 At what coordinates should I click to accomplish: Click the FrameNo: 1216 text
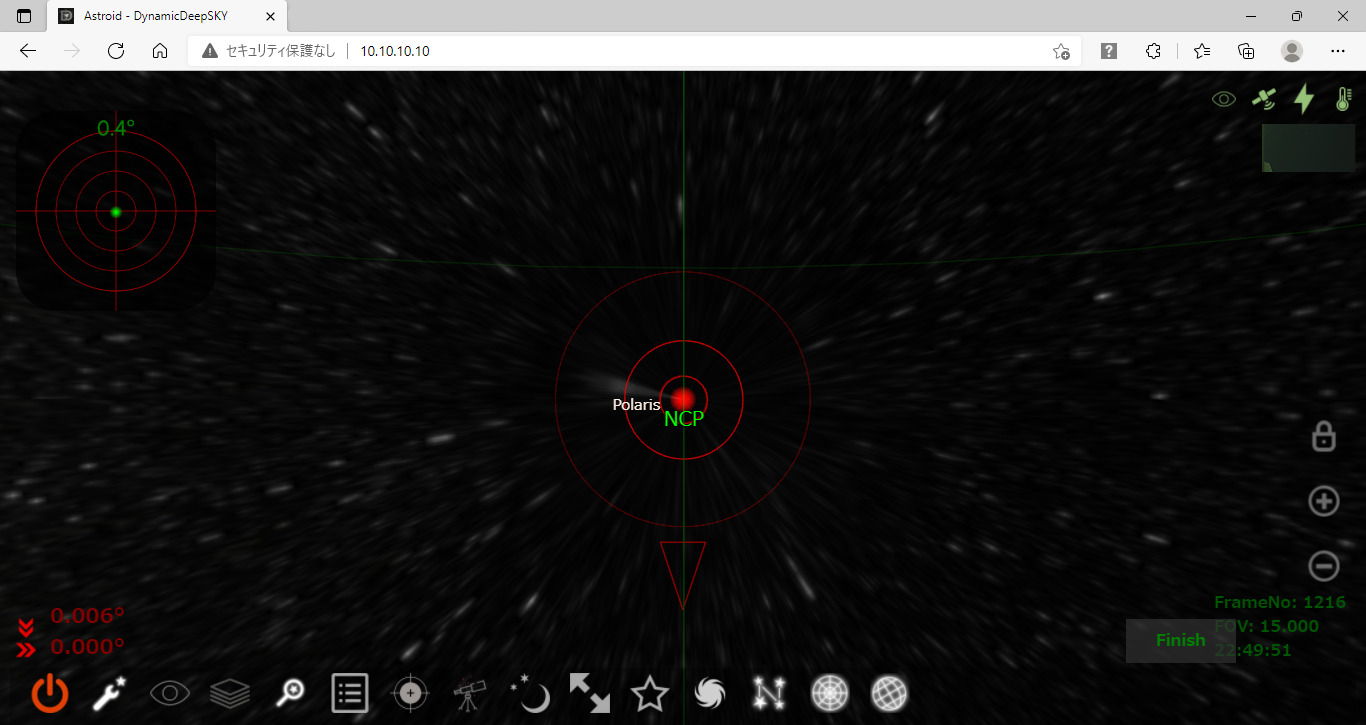1280,602
